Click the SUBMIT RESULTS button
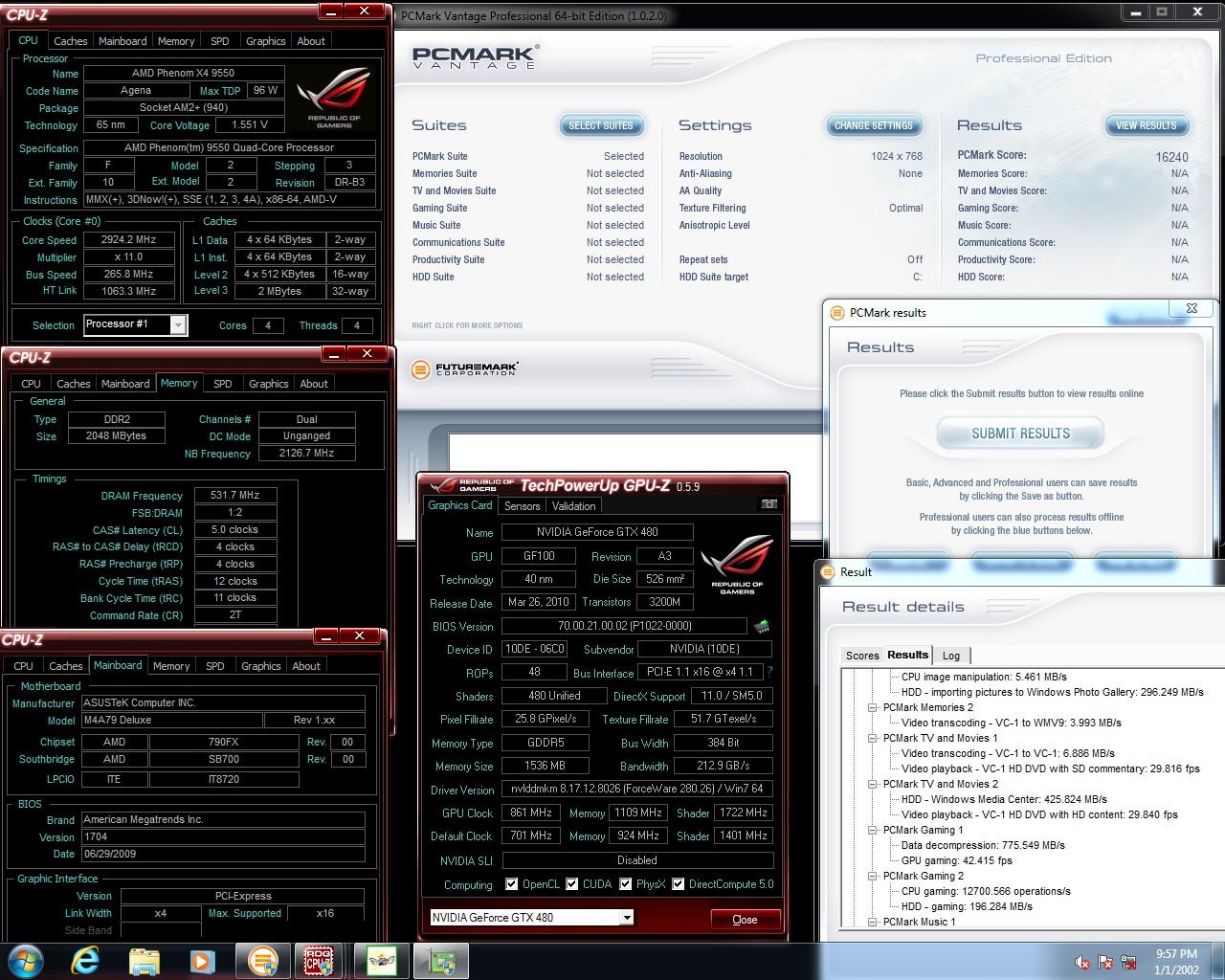This screenshot has height=980, width=1225. tap(1020, 434)
